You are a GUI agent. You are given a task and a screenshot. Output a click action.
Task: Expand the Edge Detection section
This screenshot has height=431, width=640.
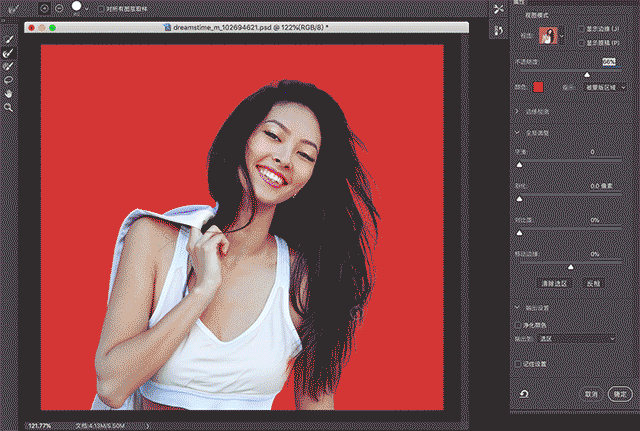coord(515,110)
